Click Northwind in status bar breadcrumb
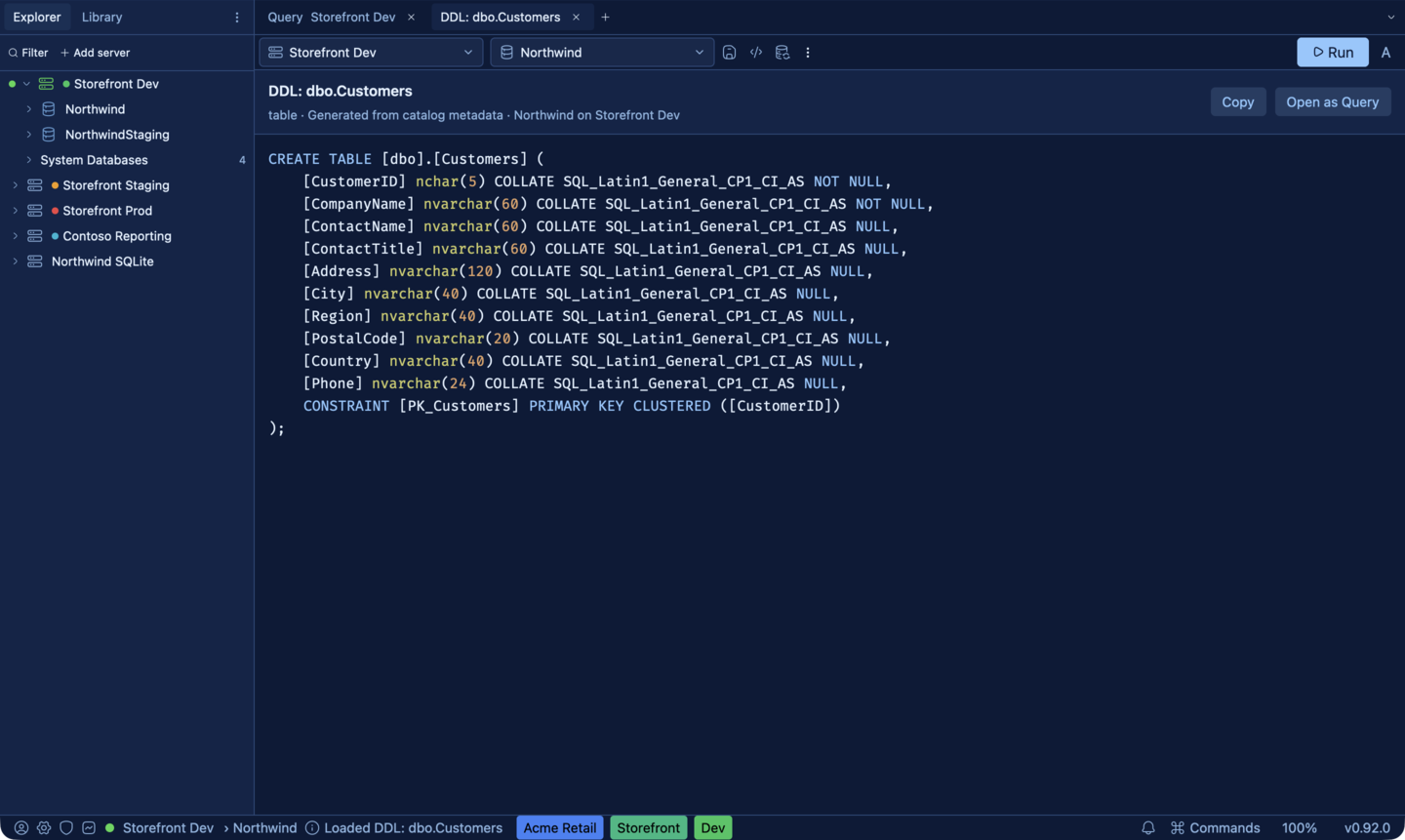The height and width of the screenshot is (840, 1405). coord(264,827)
